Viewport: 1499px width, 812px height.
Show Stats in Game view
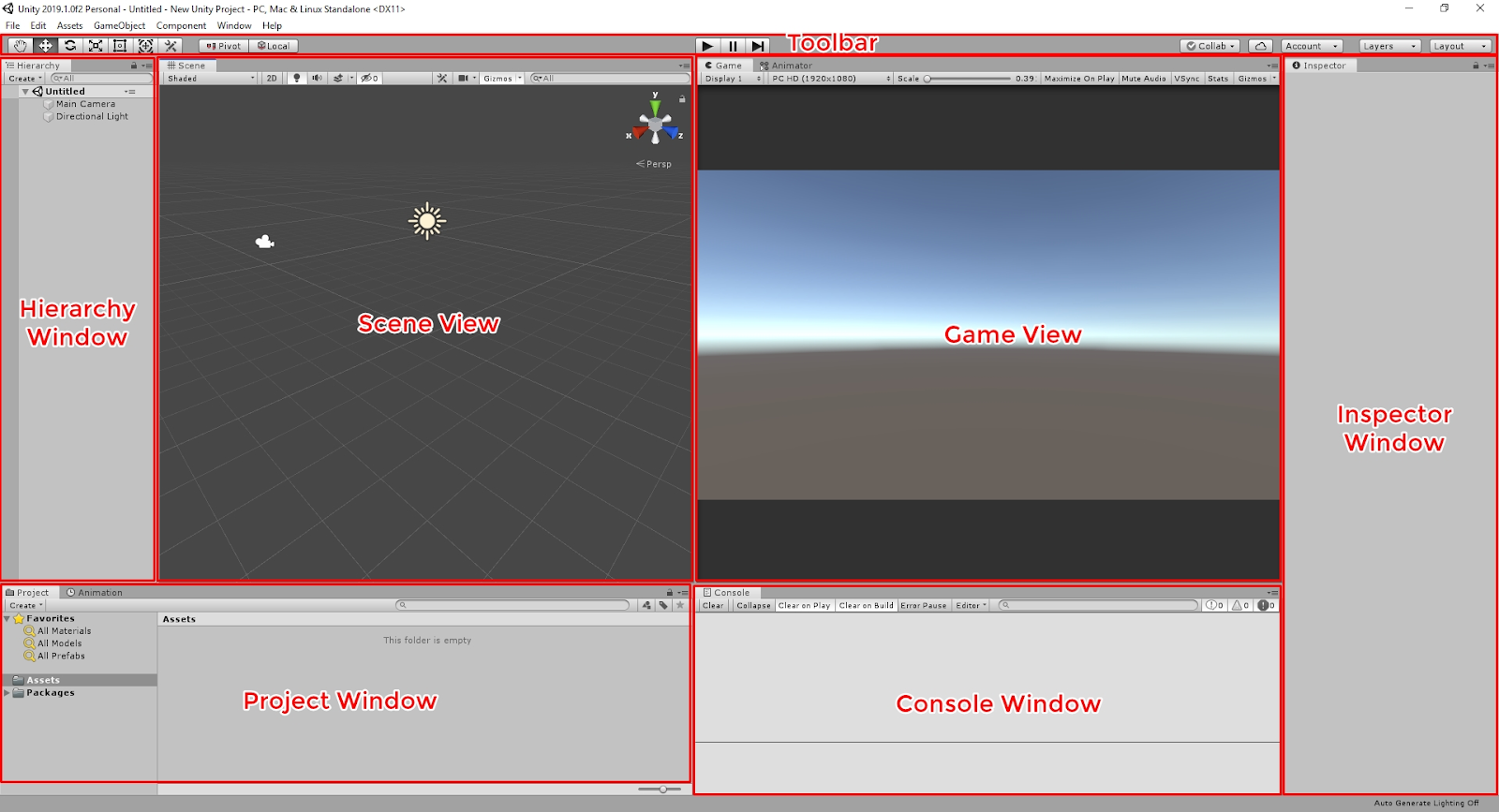1218,79
